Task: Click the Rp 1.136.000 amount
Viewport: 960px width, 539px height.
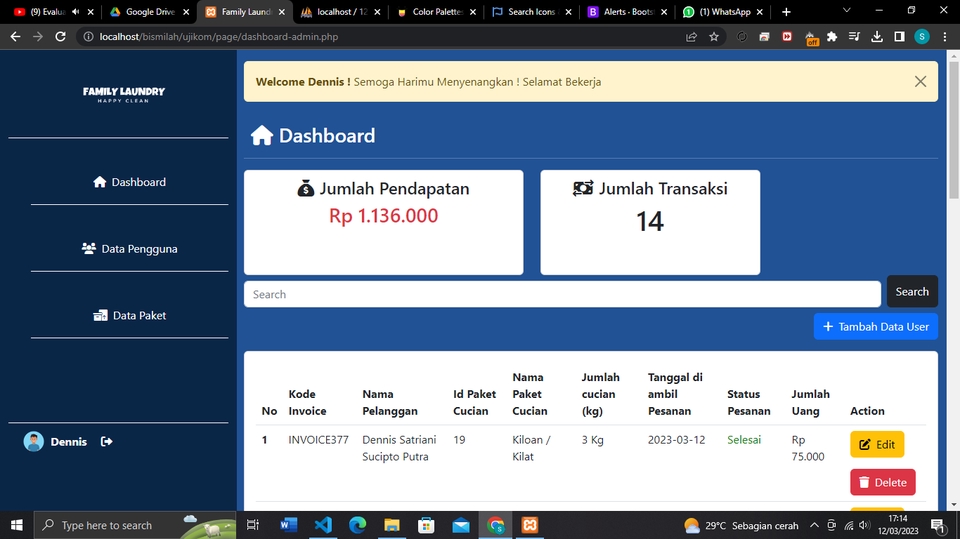Action: 383,216
